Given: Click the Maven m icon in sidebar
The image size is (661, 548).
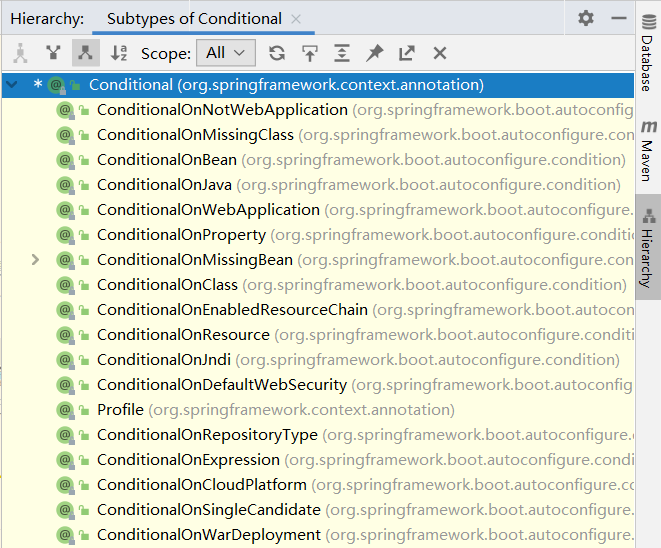Looking at the screenshot, I should point(649,126).
